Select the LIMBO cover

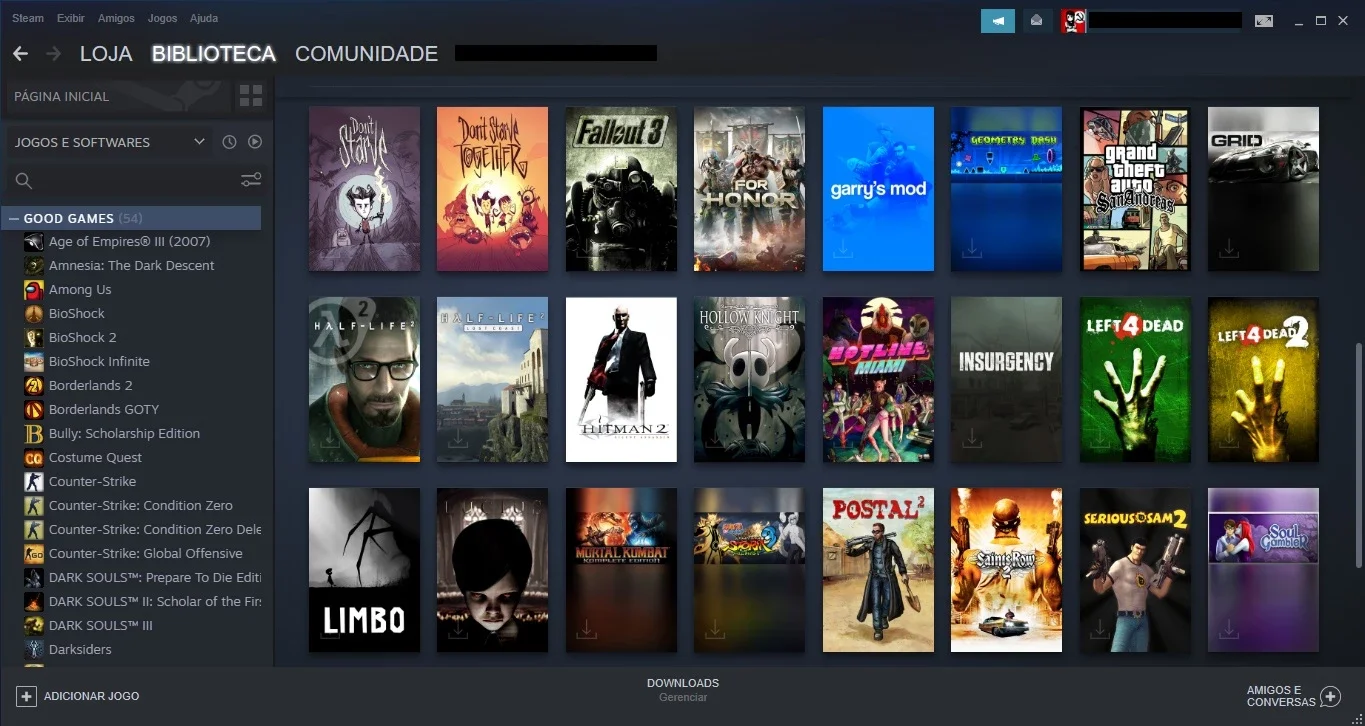(x=364, y=570)
